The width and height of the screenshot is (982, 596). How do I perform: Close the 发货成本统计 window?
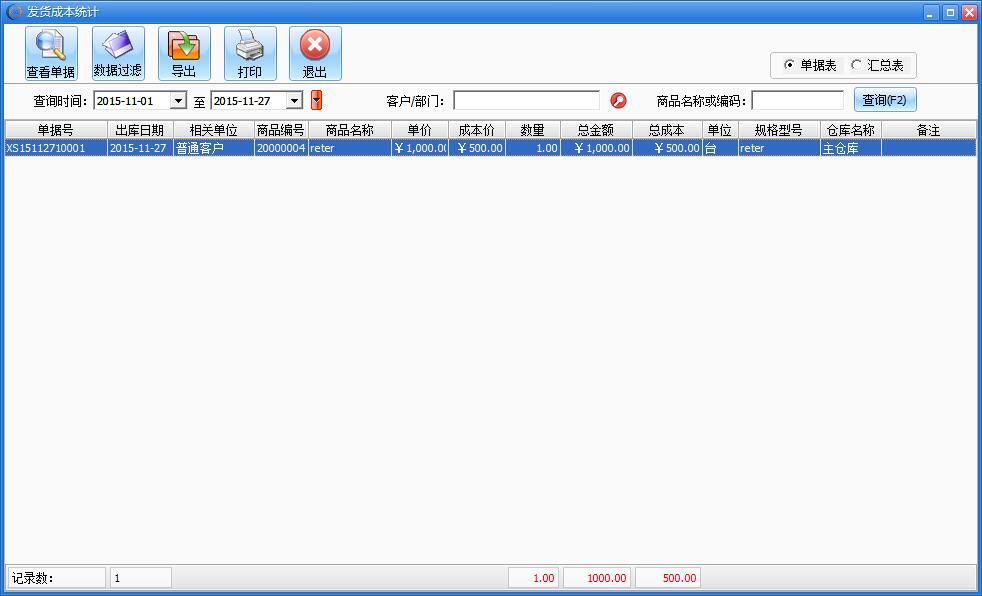coord(969,13)
